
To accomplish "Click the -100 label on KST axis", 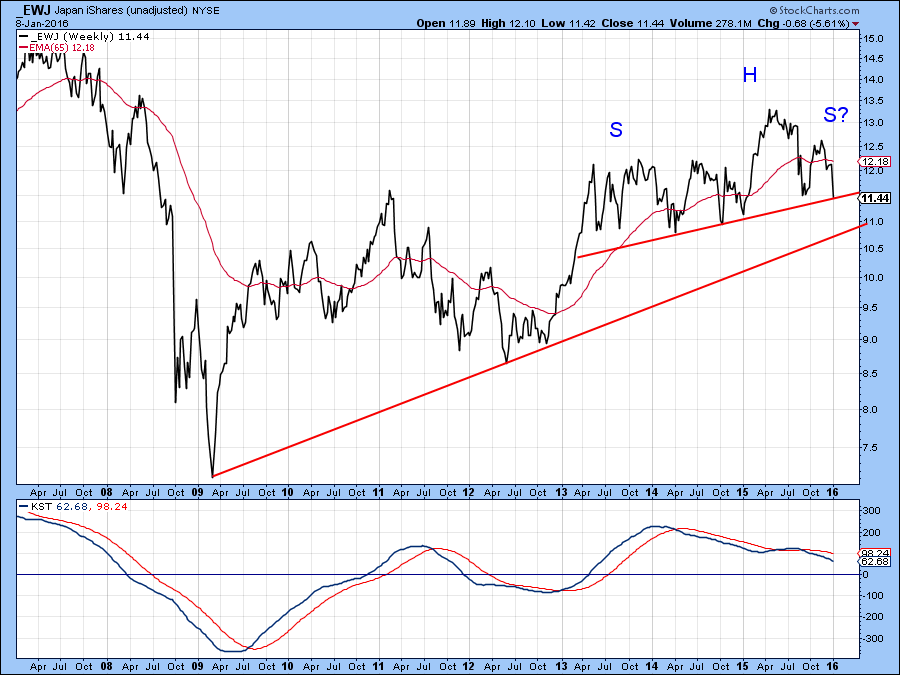I will (871, 596).
